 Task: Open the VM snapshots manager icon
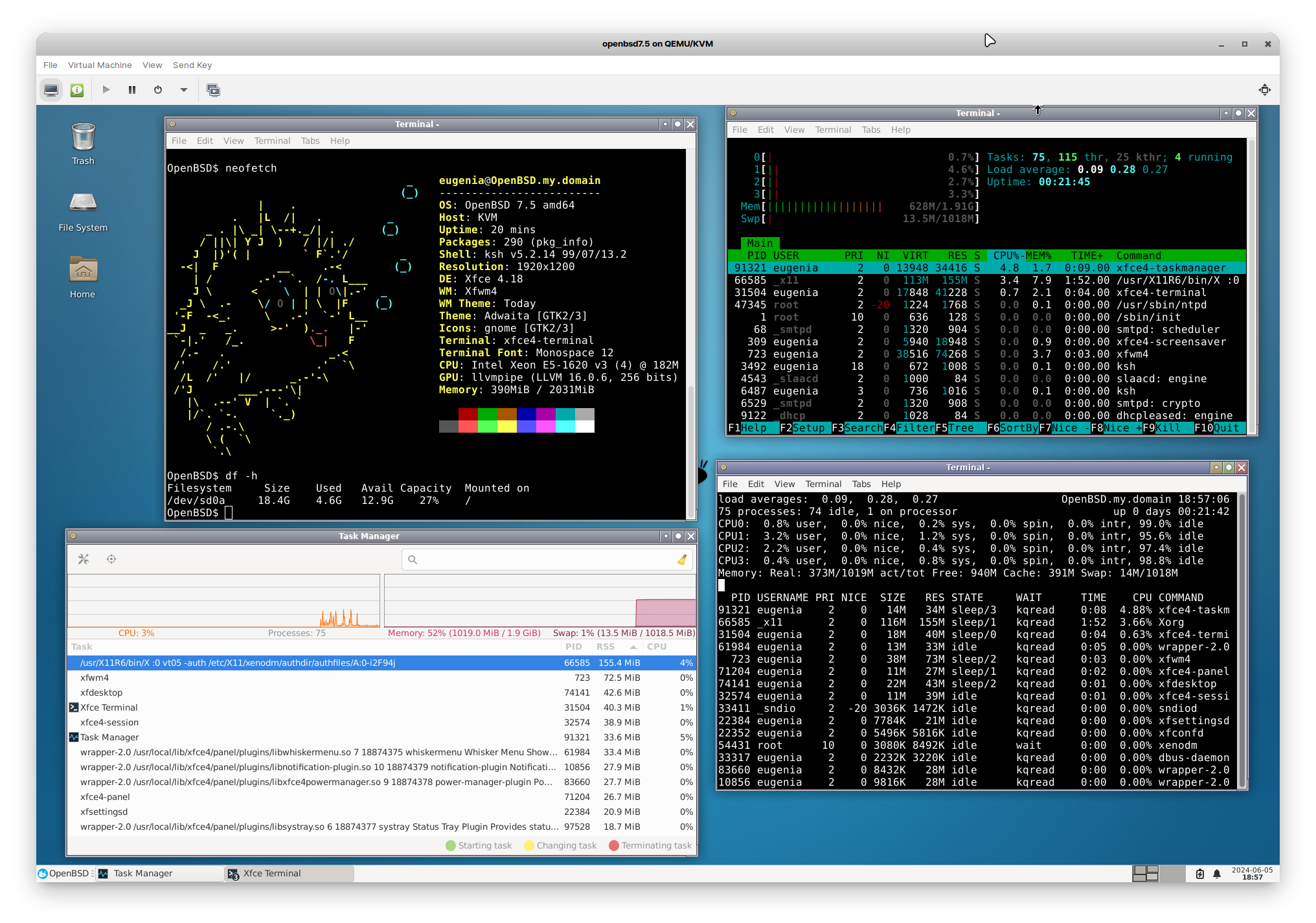tap(213, 90)
